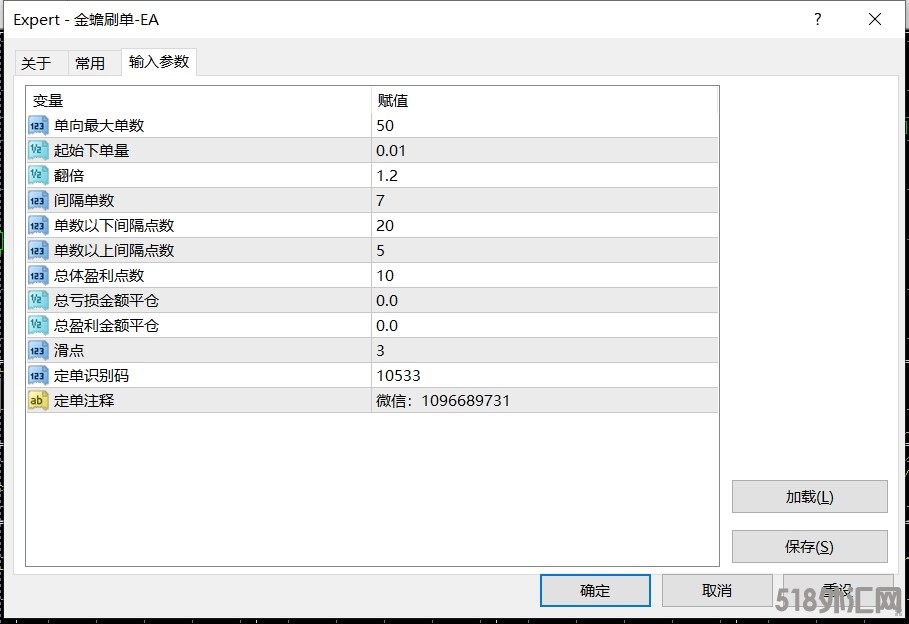Click the 定单注释 variable name
Image resolution: width=909 pixels, height=624 pixels.
[x=84, y=400]
